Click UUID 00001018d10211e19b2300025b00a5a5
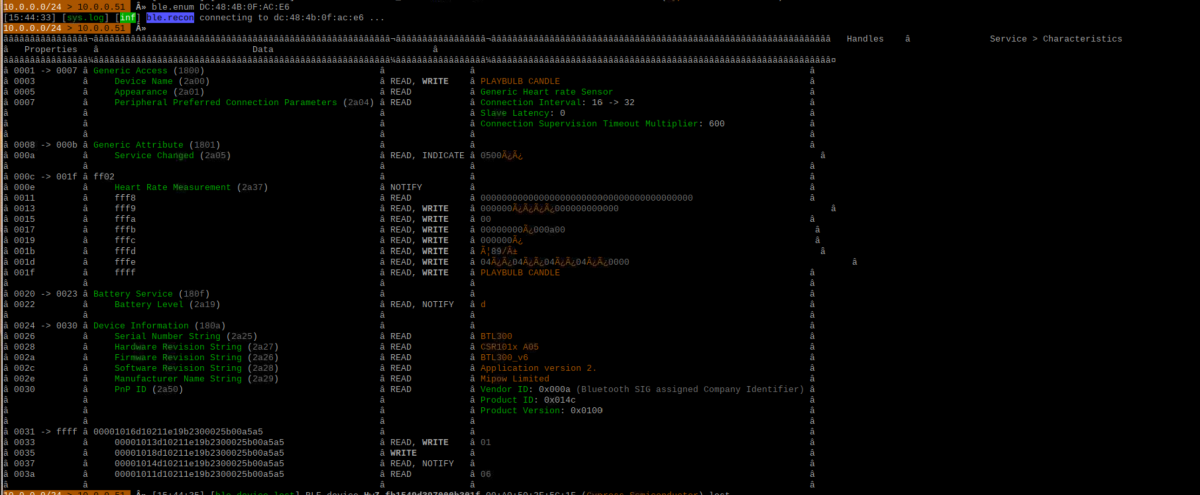The width and height of the screenshot is (1200, 495). [x=199, y=453]
